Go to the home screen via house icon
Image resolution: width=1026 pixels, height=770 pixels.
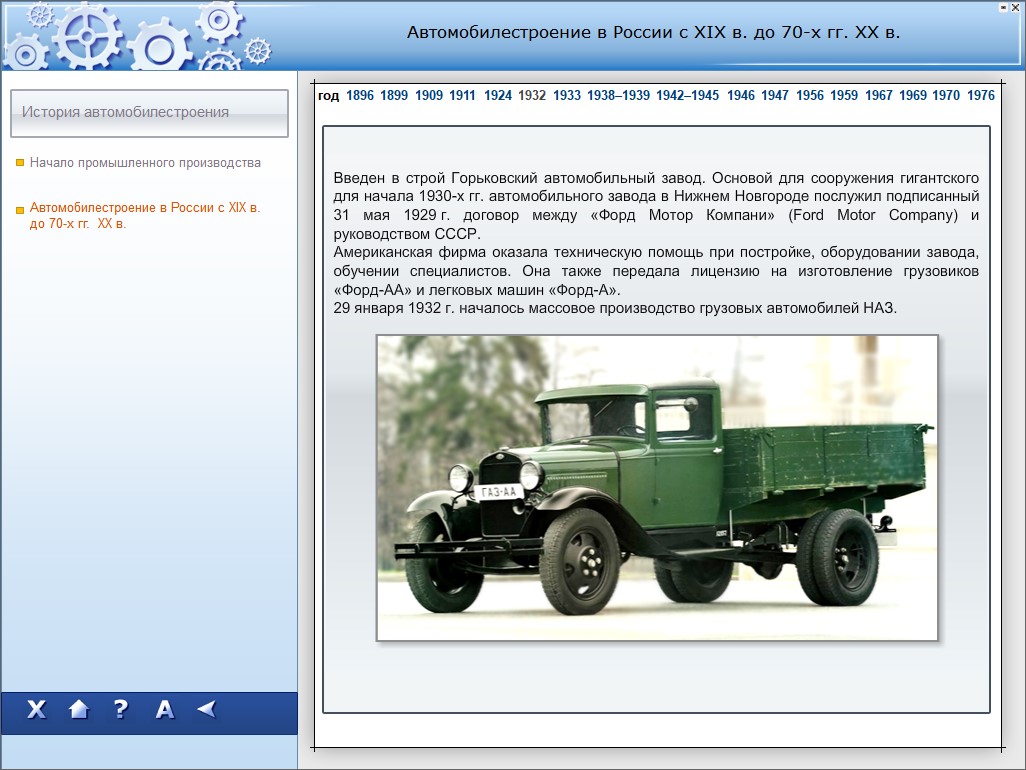pos(79,709)
